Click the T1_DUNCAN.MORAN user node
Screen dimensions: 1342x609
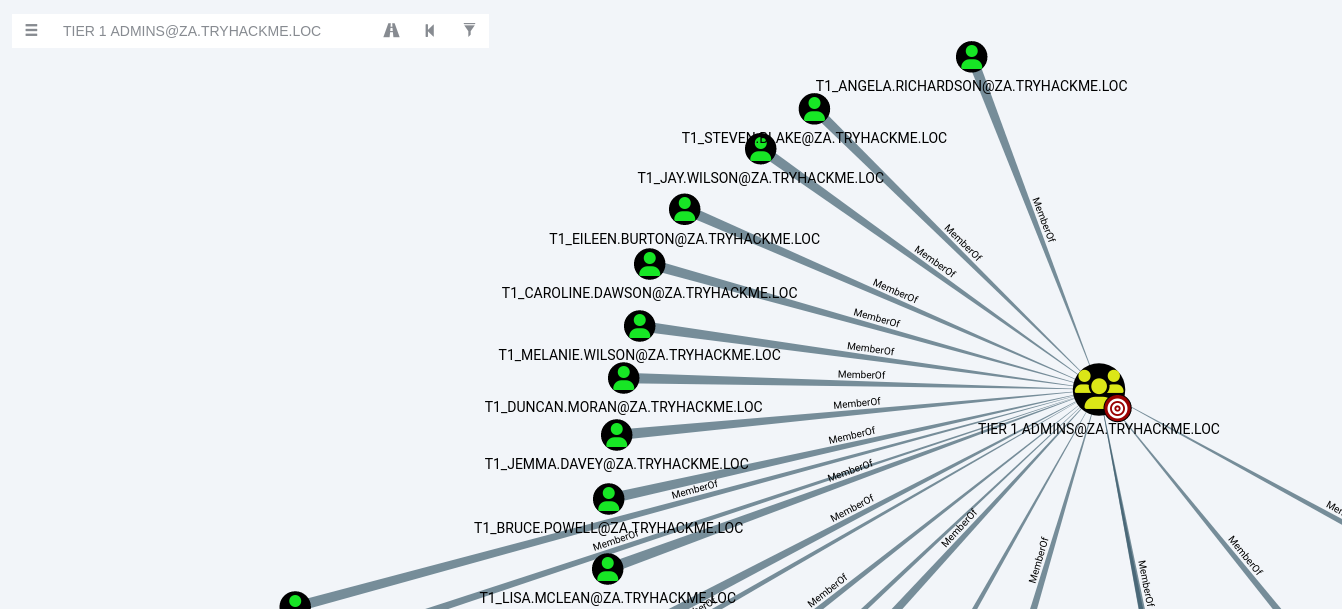coord(624,378)
